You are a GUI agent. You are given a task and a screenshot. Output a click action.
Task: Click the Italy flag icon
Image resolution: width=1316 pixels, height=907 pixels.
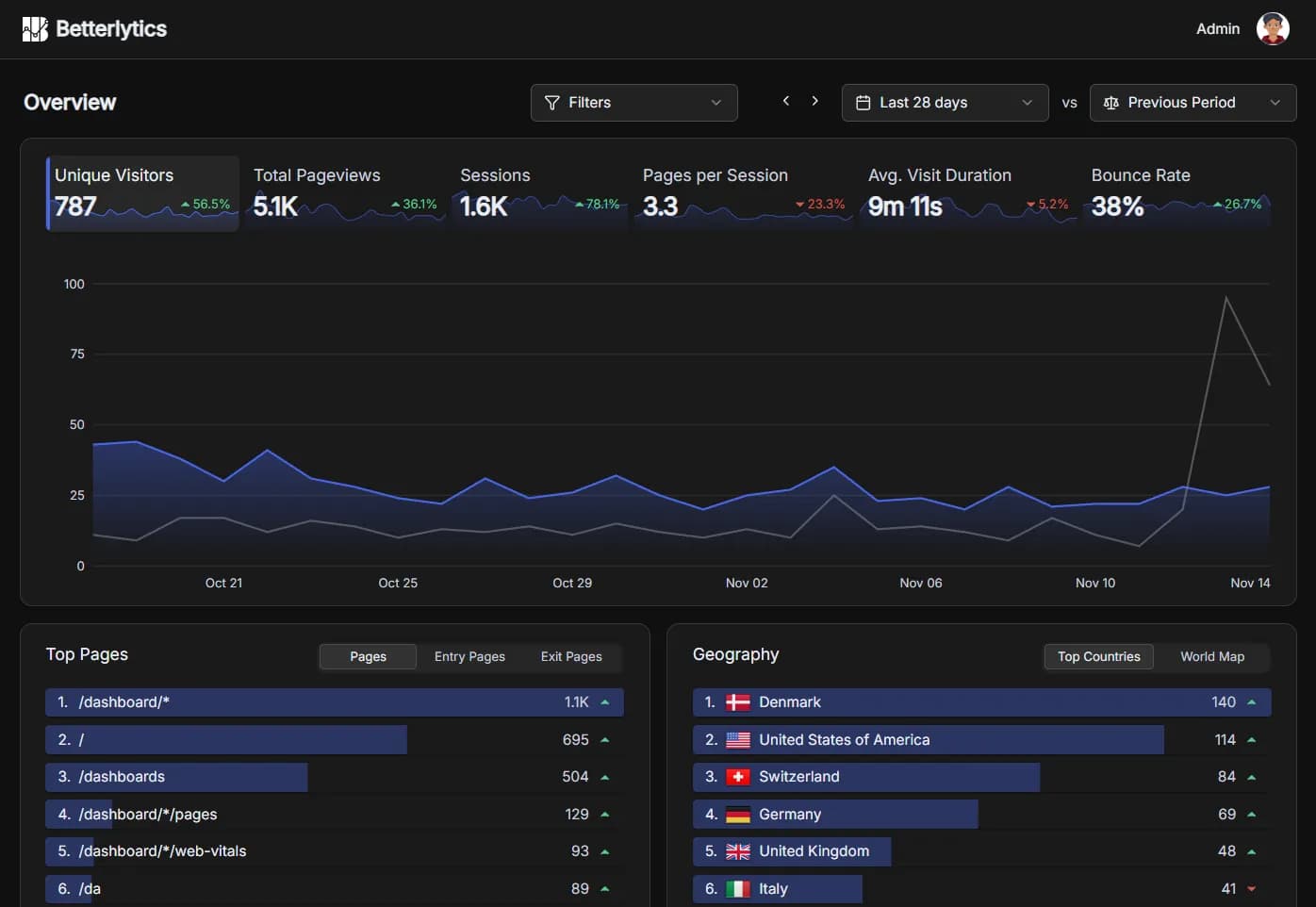(x=739, y=888)
